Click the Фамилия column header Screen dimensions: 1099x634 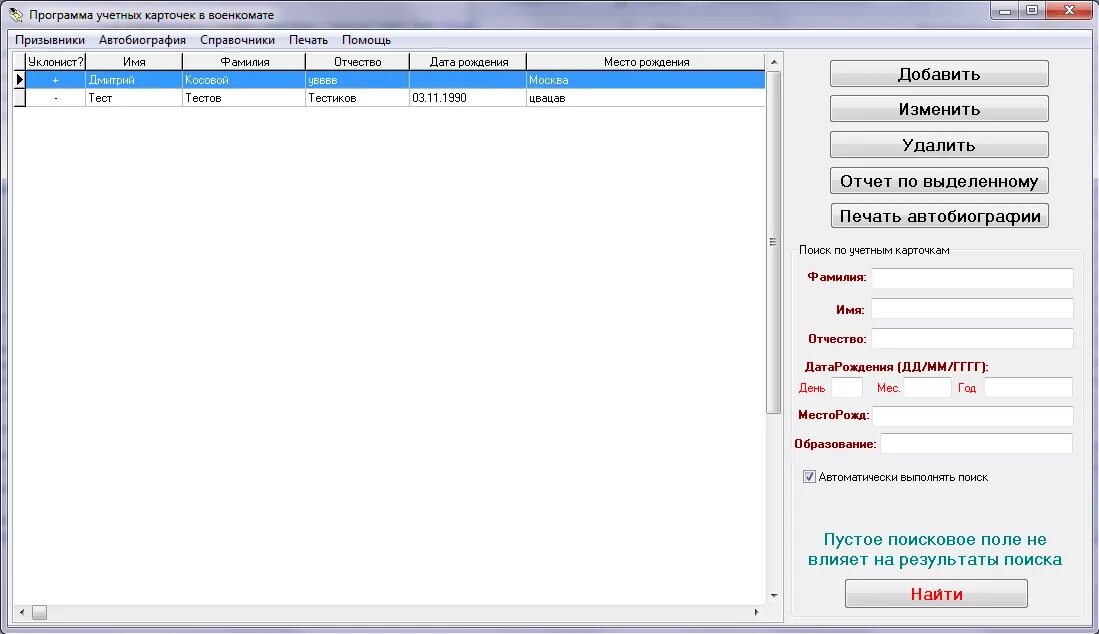tap(245, 62)
